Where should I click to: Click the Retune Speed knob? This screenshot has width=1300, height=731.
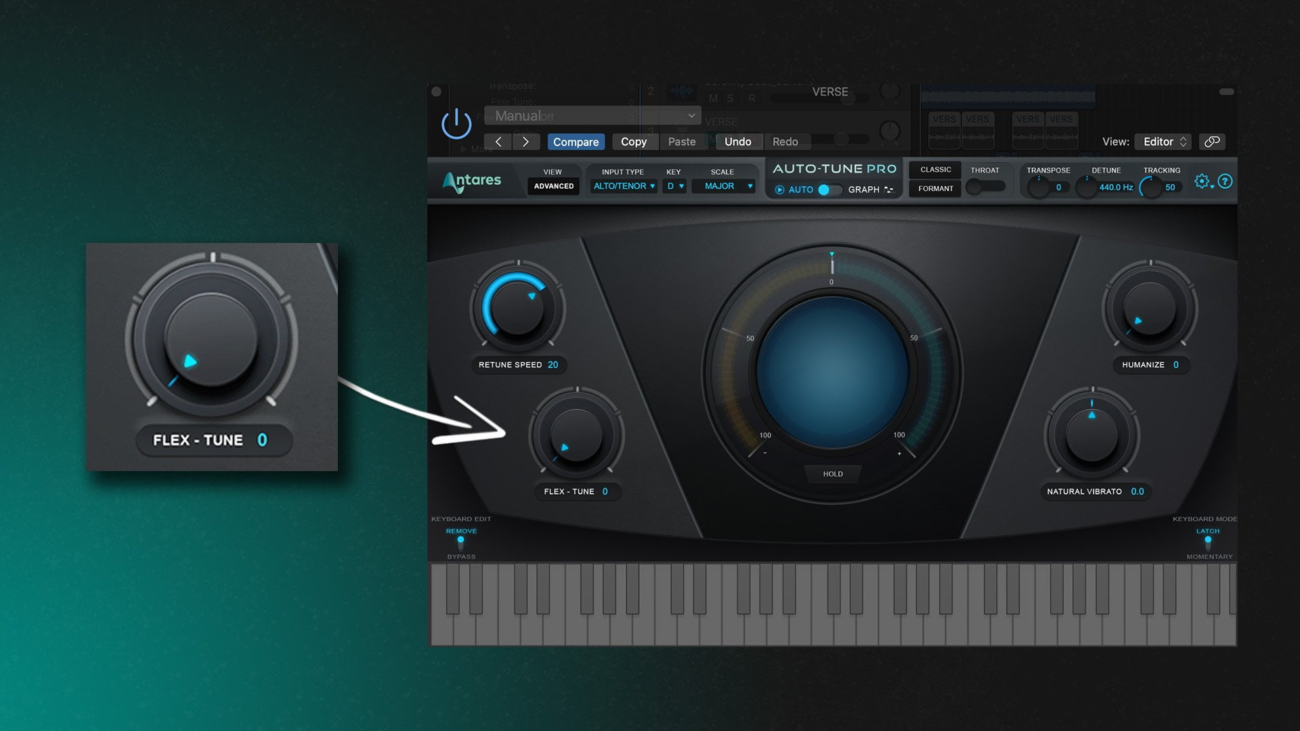click(x=517, y=308)
